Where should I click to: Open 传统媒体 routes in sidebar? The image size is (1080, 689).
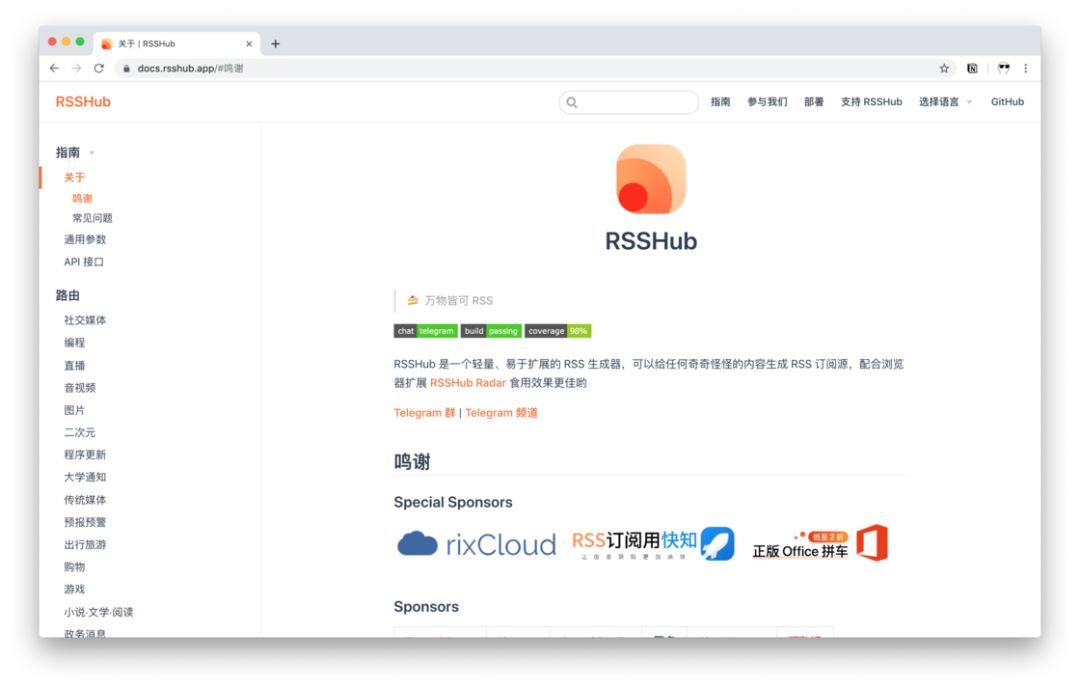85,500
